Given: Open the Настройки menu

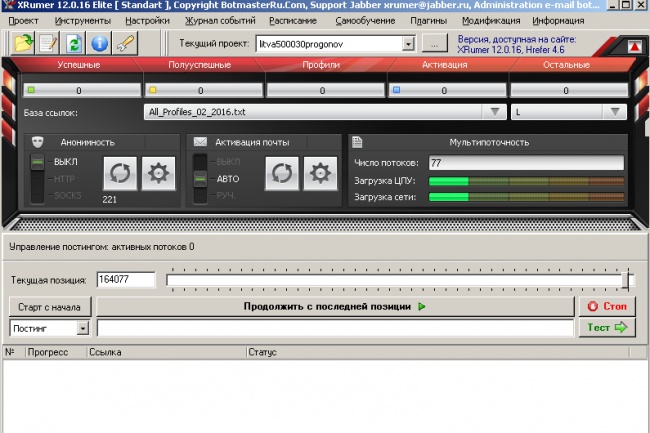Looking at the screenshot, I should [x=147, y=21].
